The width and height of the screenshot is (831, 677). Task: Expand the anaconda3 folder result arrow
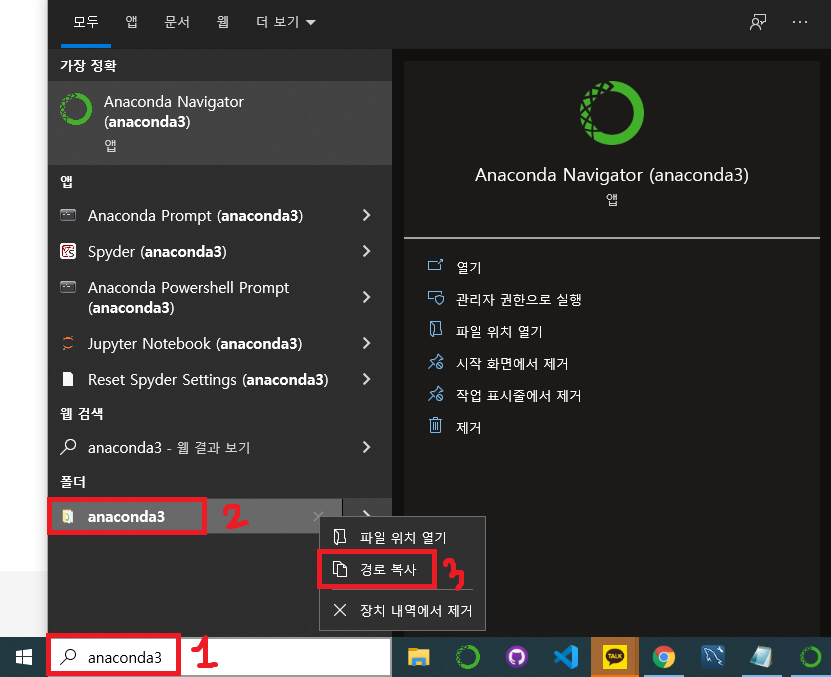[x=366, y=512]
